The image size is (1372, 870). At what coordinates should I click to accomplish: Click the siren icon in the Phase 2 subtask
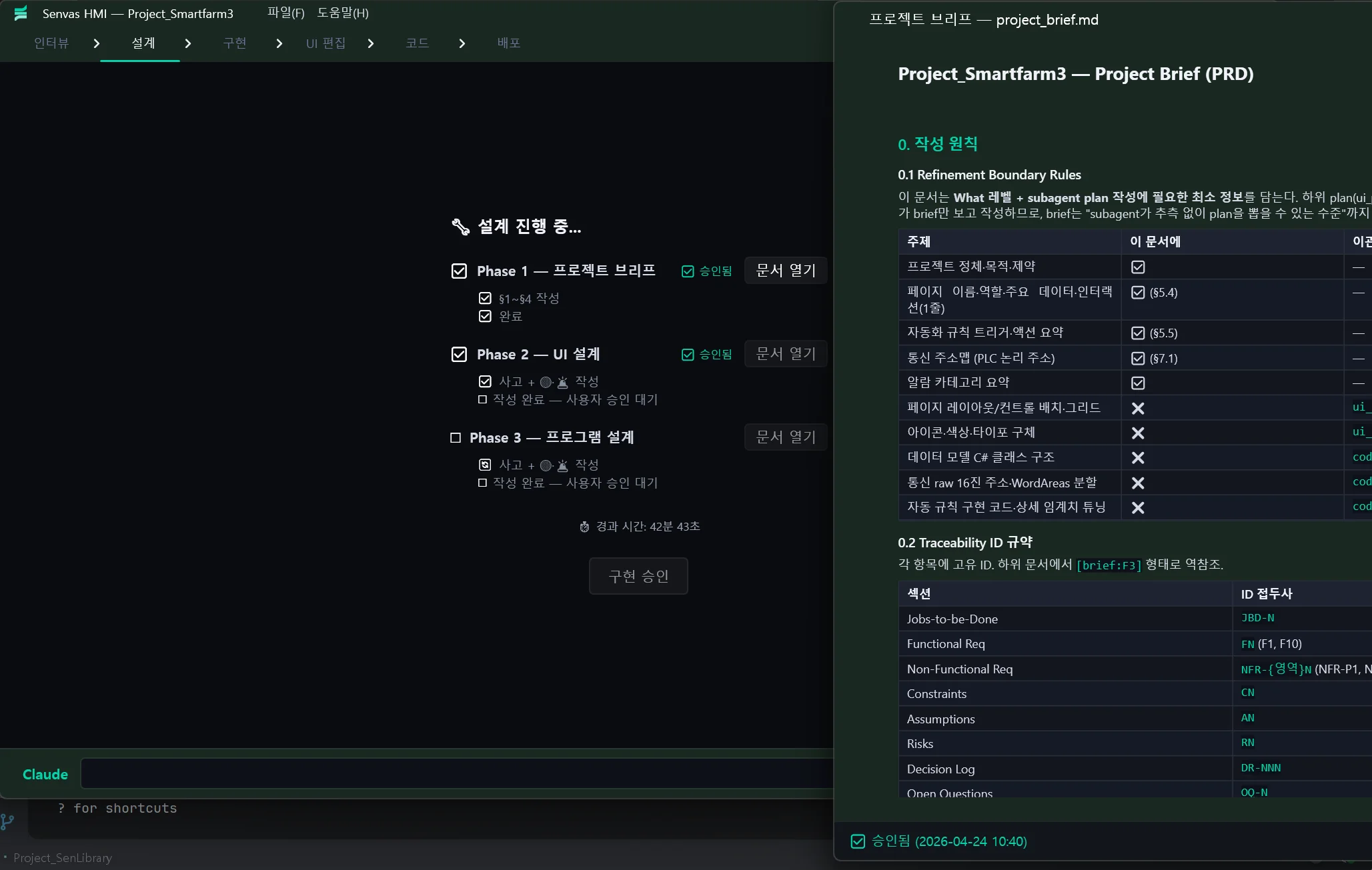pyautogui.click(x=563, y=382)
